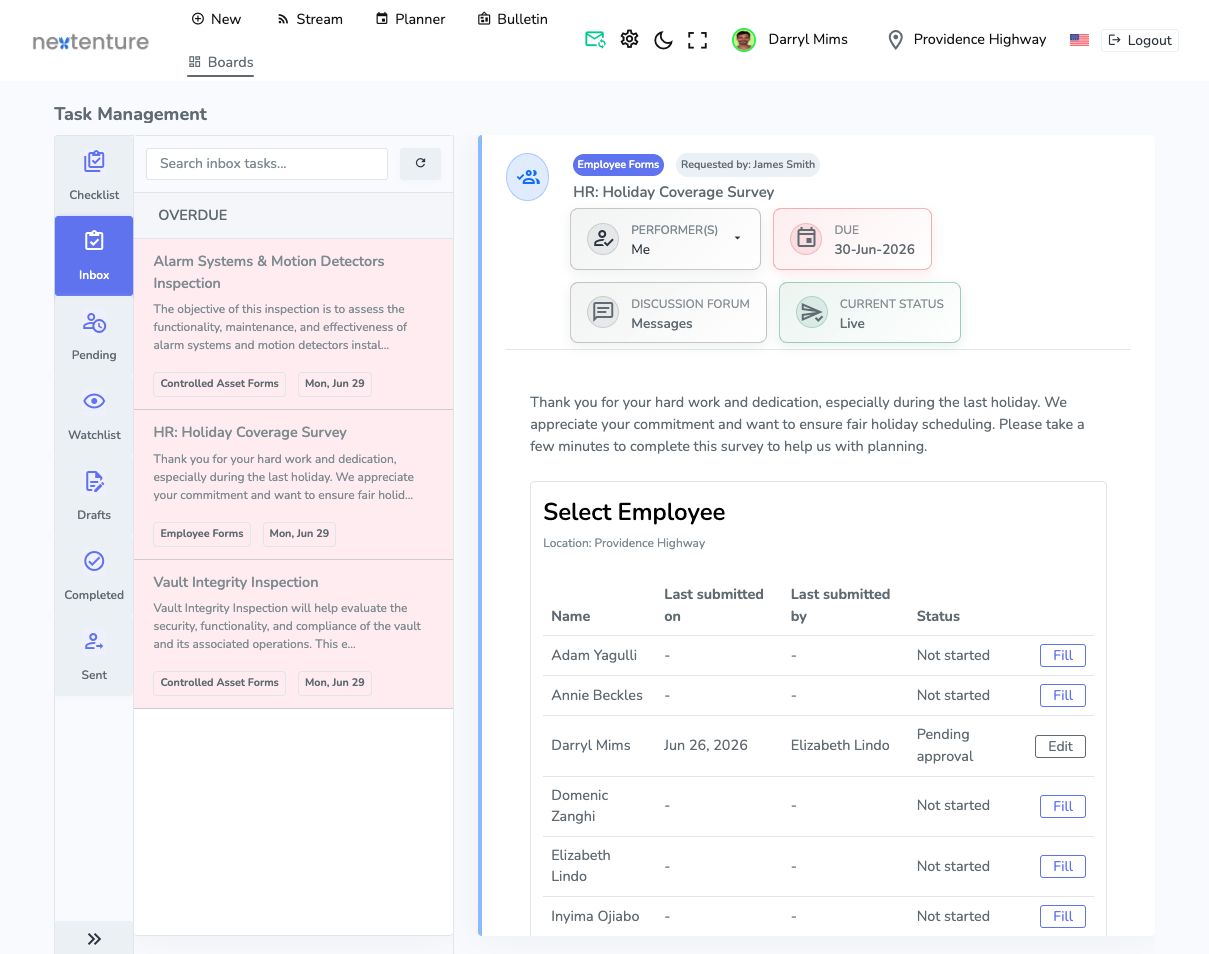Image resolution: width=1209 pixels, height=954 pixels.
Task: Open the Performer(s) dropdown arrow
Action: [x=738, y=238]
